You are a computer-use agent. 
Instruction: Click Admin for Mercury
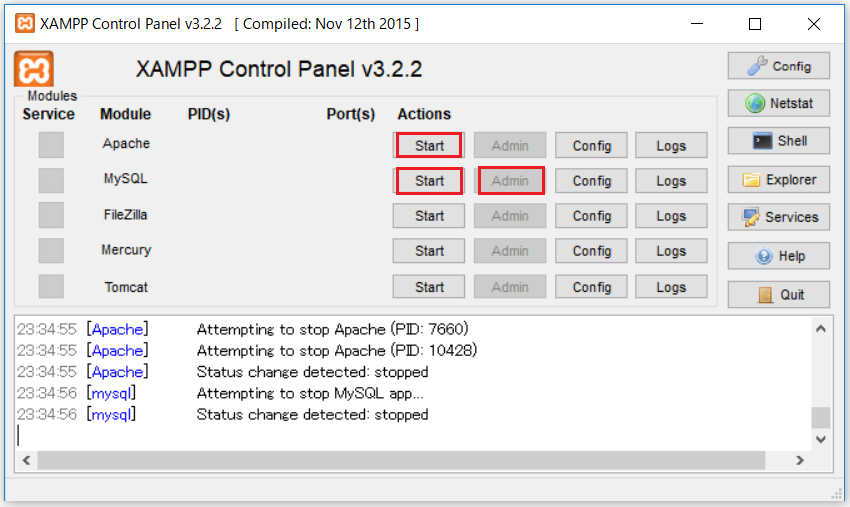point(510,251)
